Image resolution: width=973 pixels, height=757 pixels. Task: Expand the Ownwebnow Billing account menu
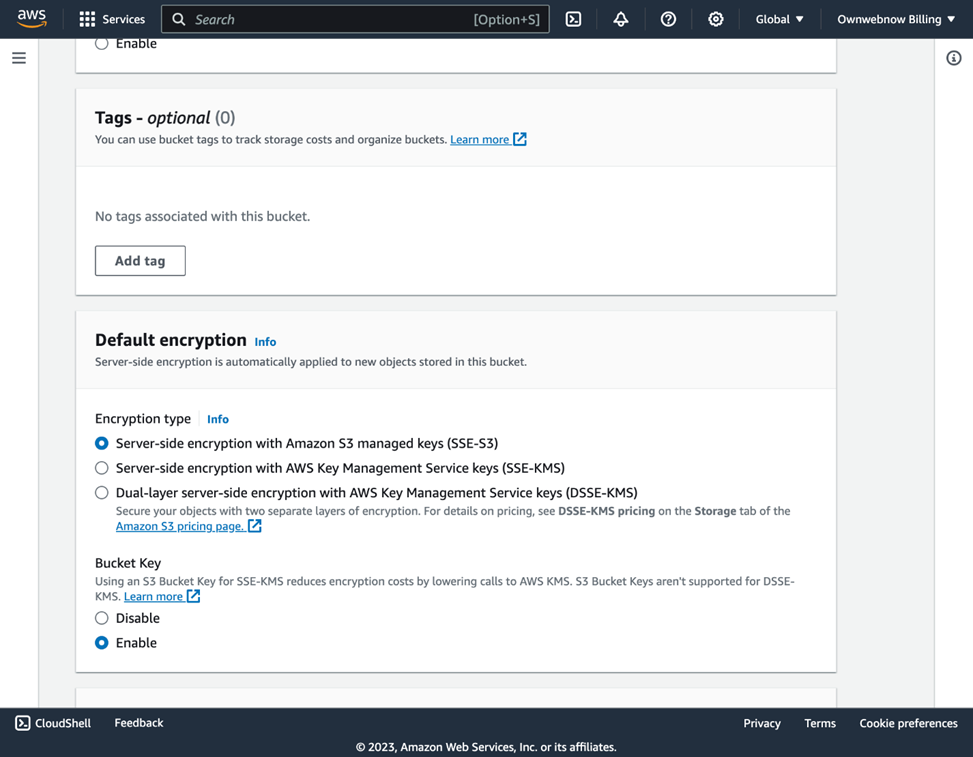[x=895, y=19]
